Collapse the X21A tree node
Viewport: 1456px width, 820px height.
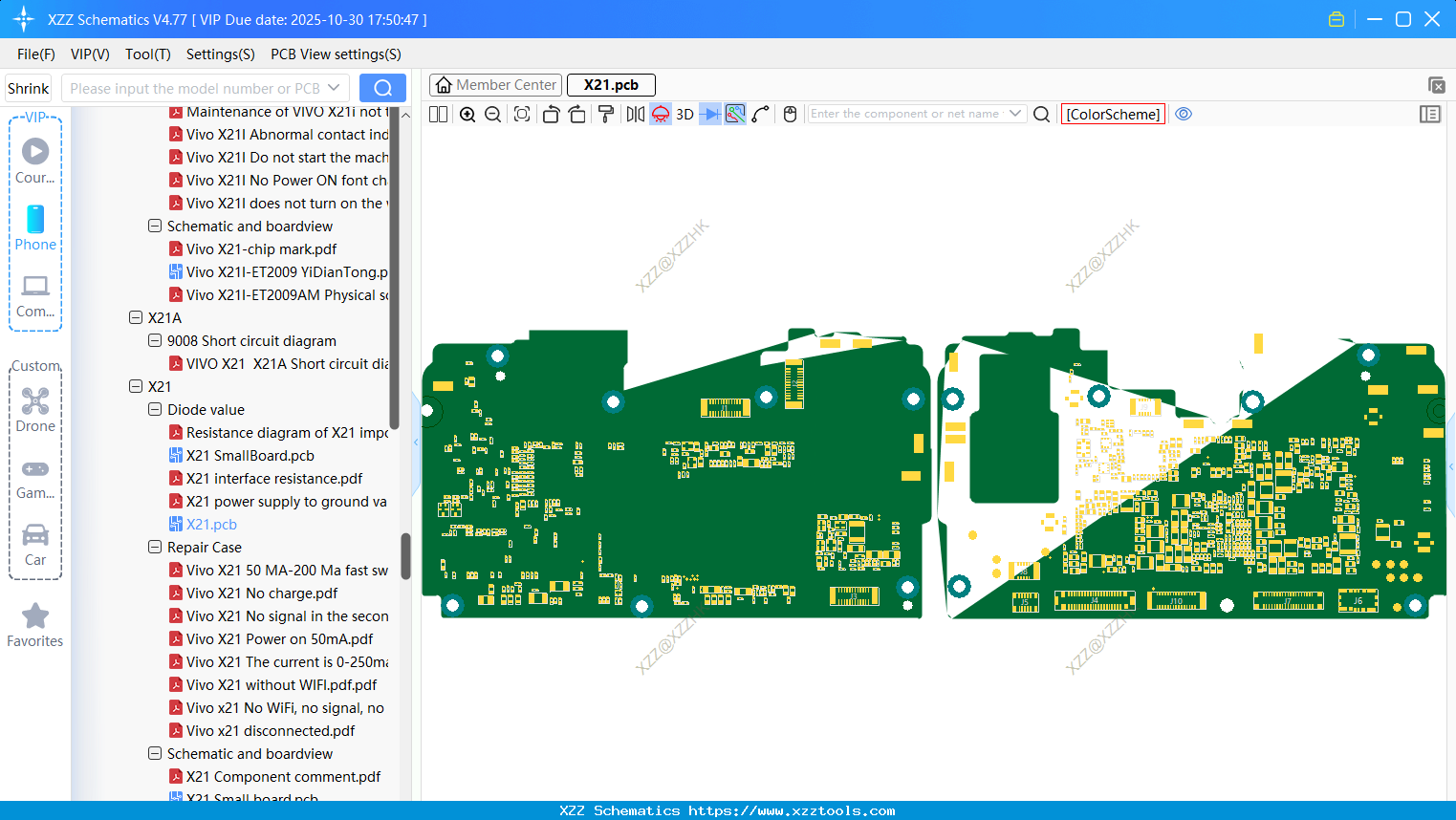(136, 317)
